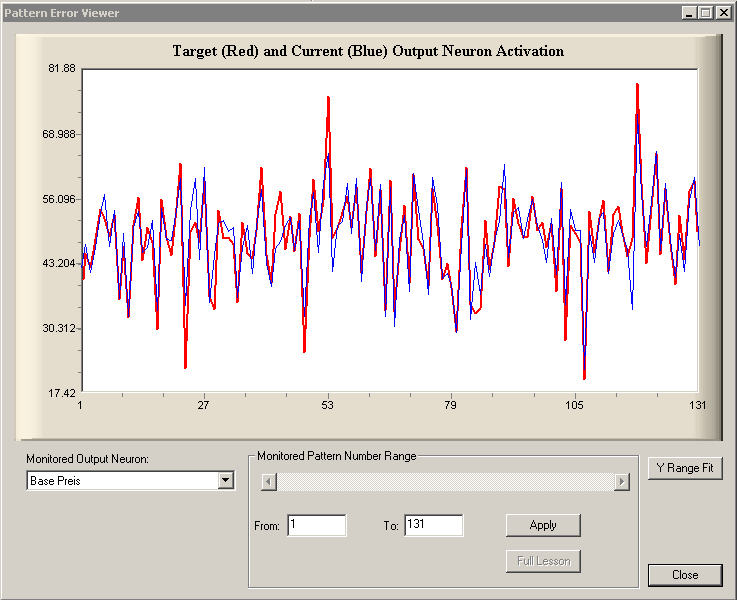Click into the From pattern number field
The width and height of the screenshot is (737, 600).
pos(316,525)
